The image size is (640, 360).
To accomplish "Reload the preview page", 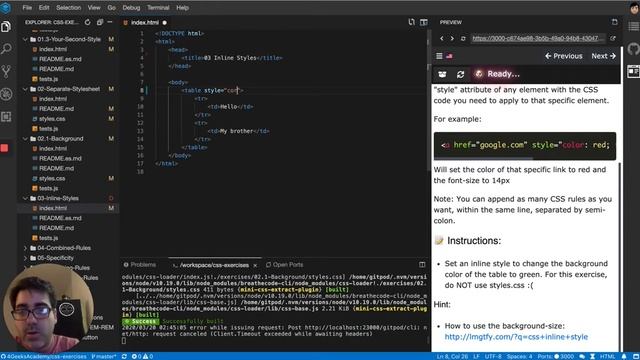I will [463, 38].
